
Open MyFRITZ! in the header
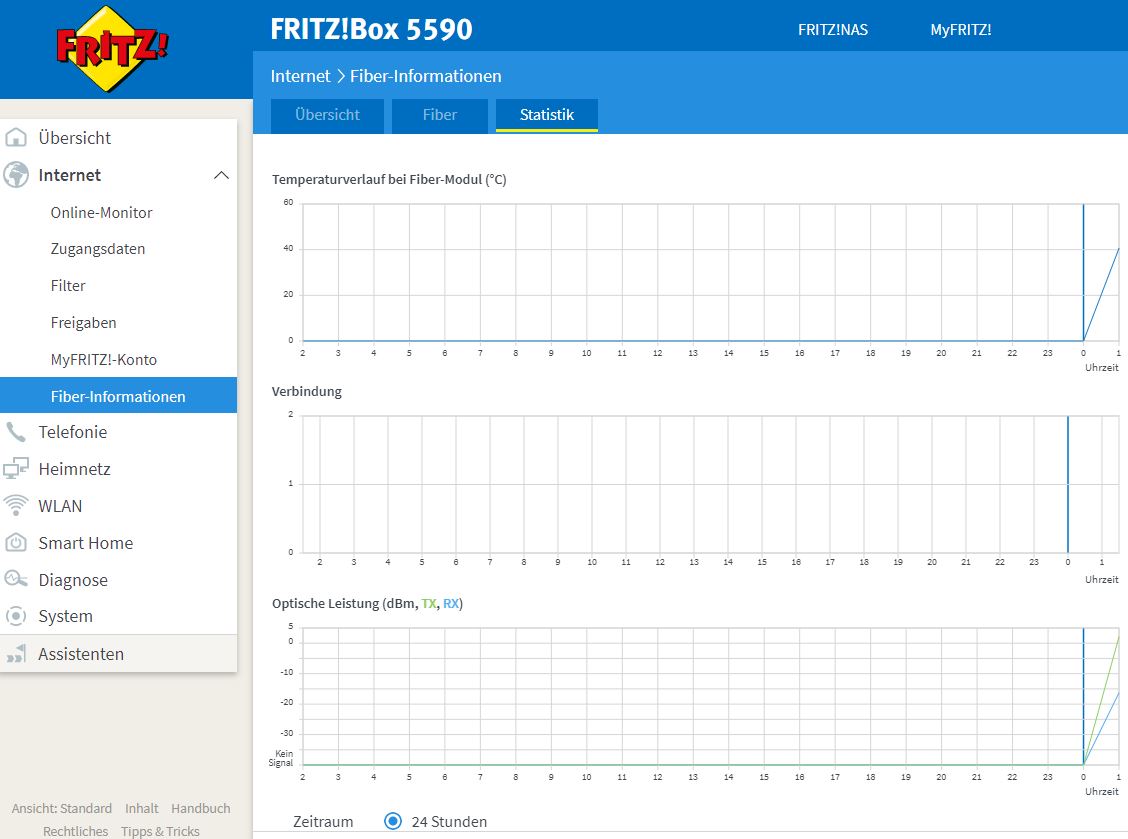[x=960, y=30]
